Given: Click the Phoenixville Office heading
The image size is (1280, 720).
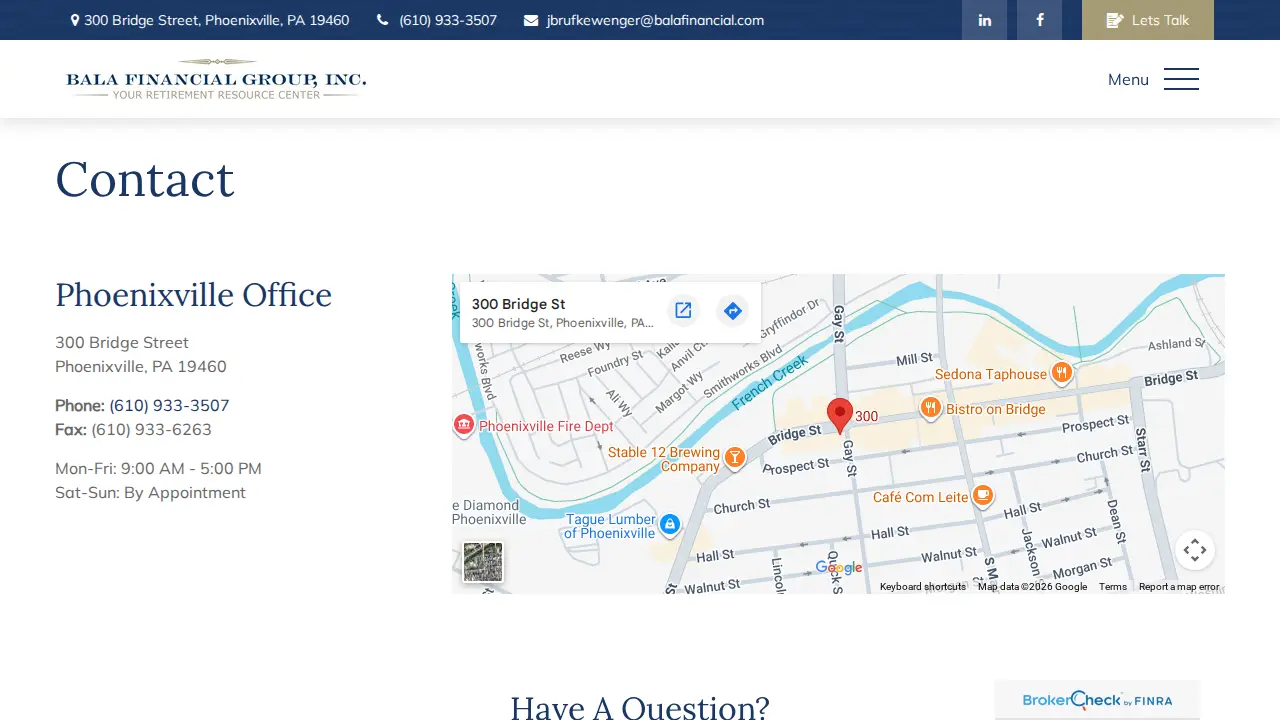Looking at the screenshot, I should 194,295.
